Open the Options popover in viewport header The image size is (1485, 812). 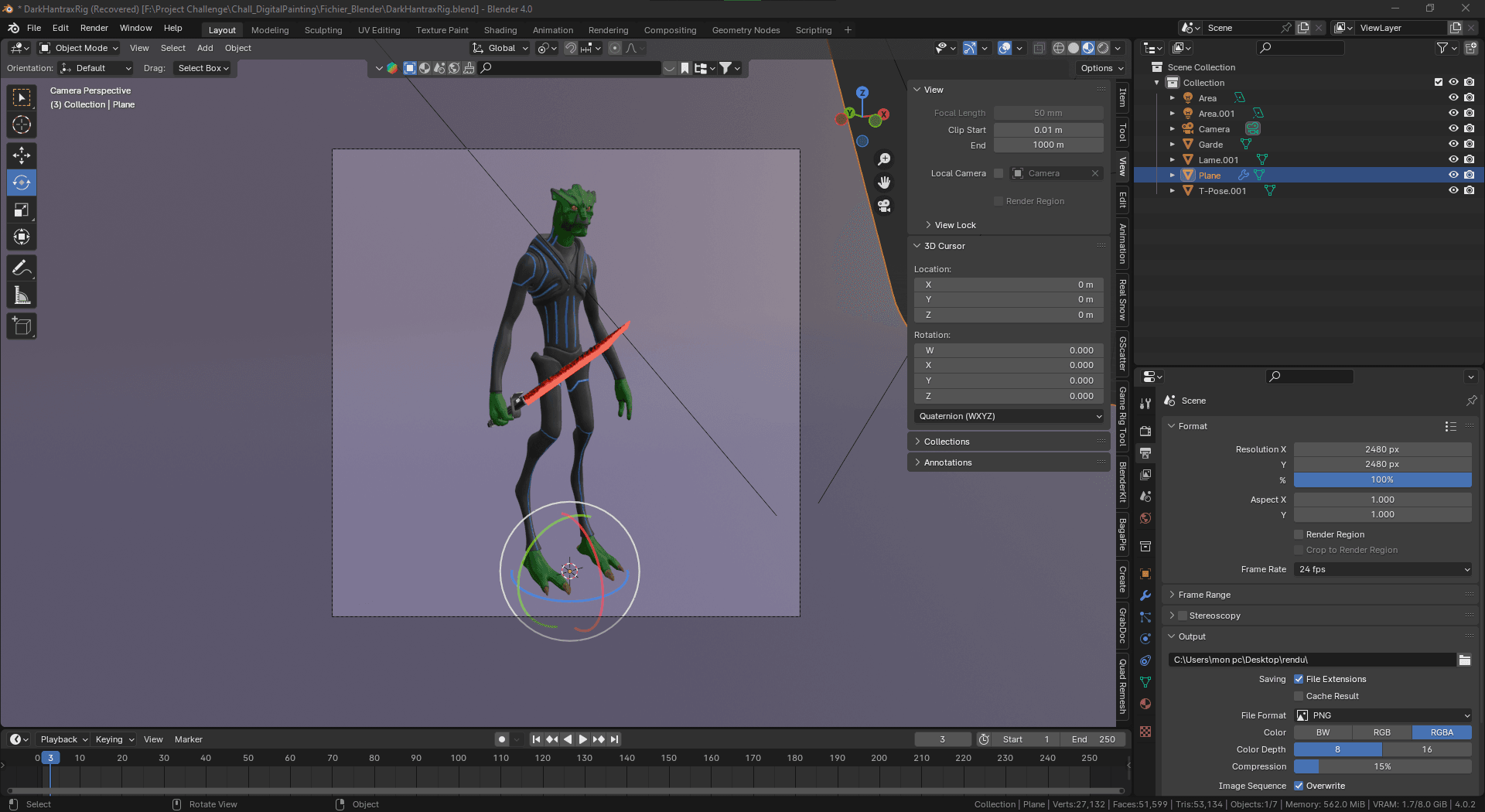click(1101, 68)
